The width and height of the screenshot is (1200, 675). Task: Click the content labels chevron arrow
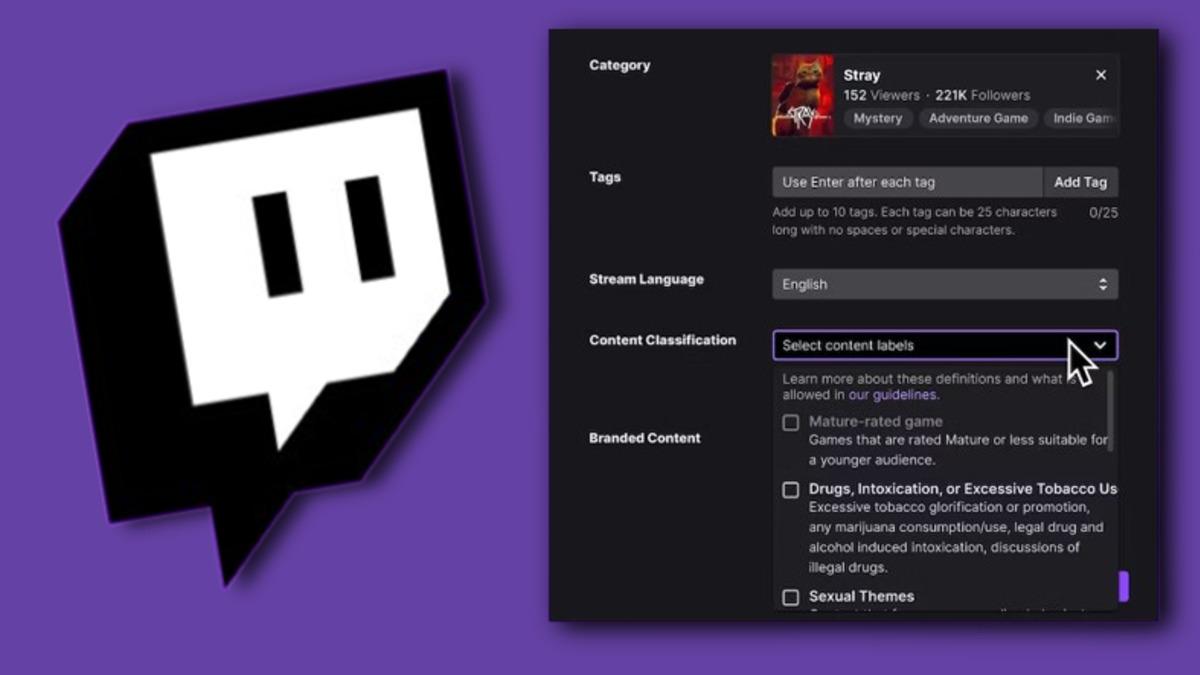coord(1100,345)
